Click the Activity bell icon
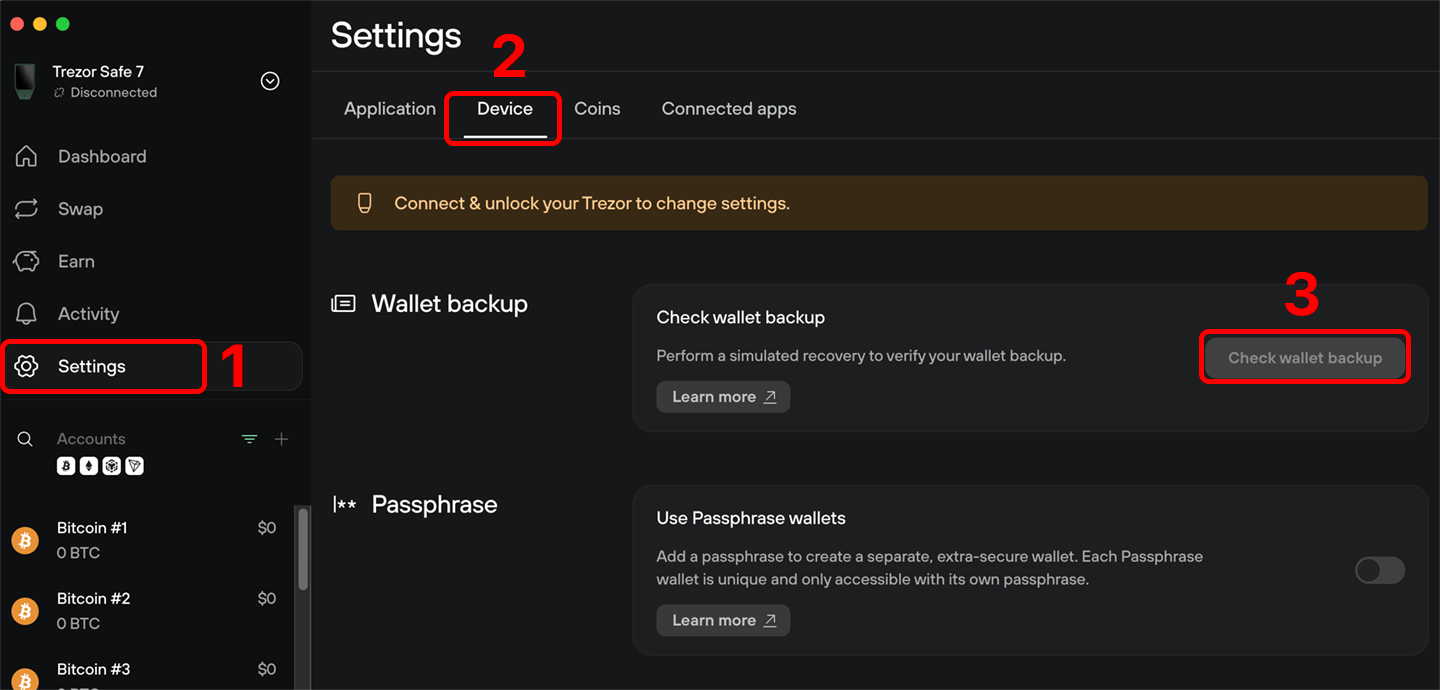 [27, 314]
